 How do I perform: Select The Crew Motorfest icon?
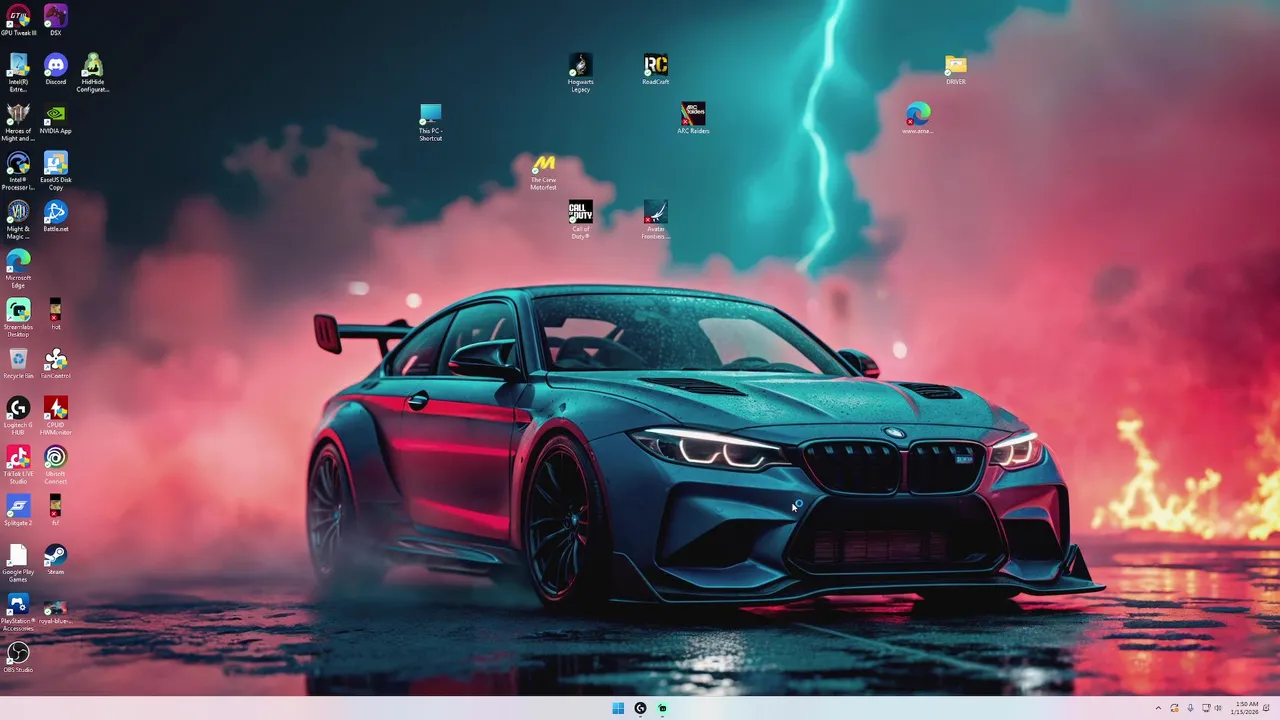point(543,171)
